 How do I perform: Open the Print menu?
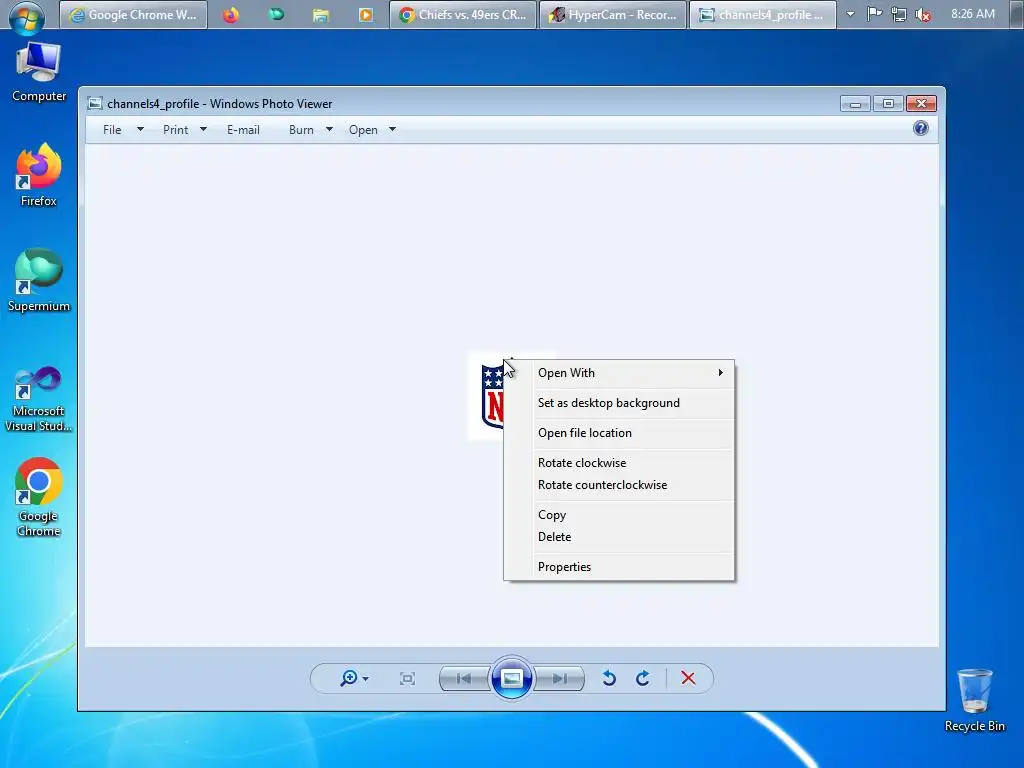tap(176, 130)
